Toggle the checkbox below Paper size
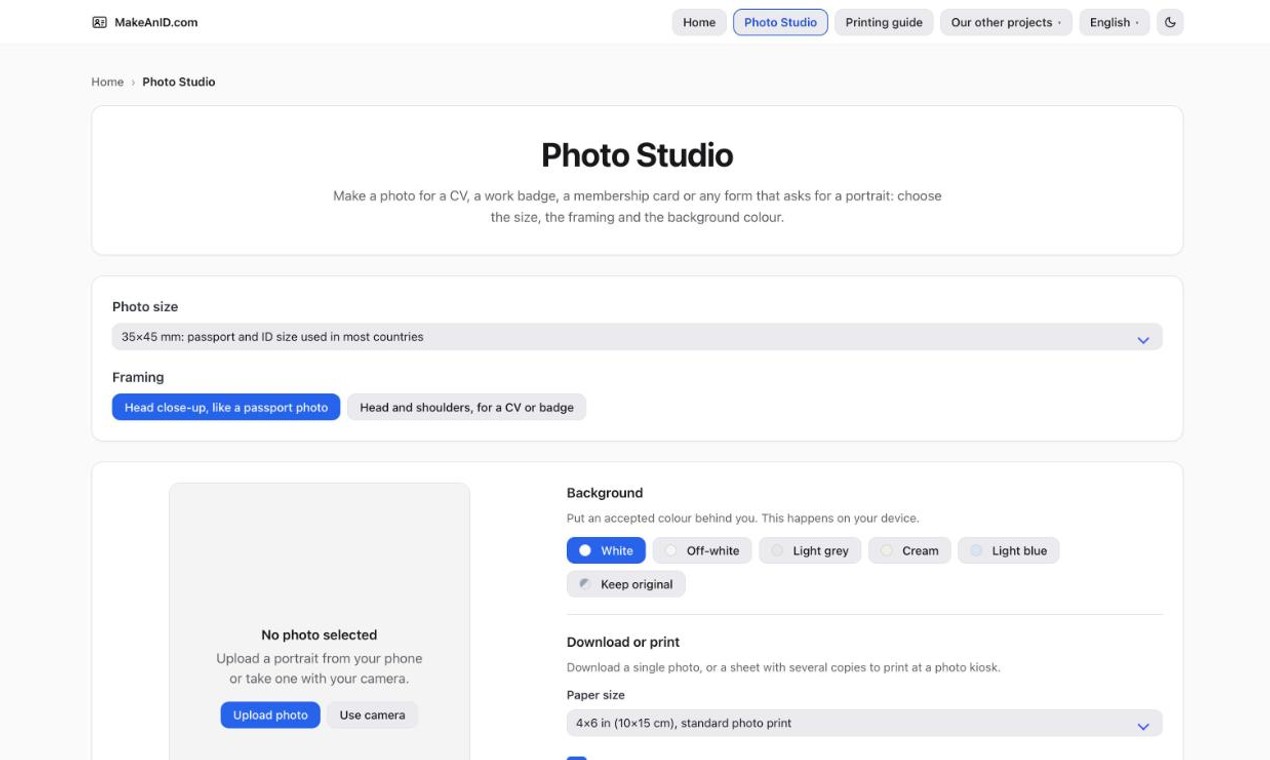1270x760 pixels. click(576, 758)
